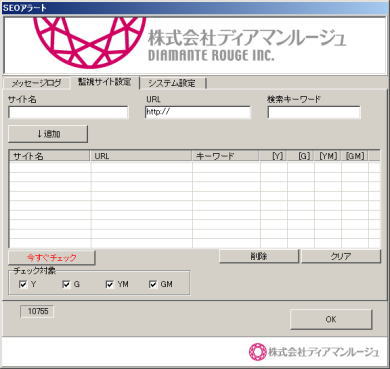
Task: Click the red 今すぐチェック button
Action: [52, 257]
